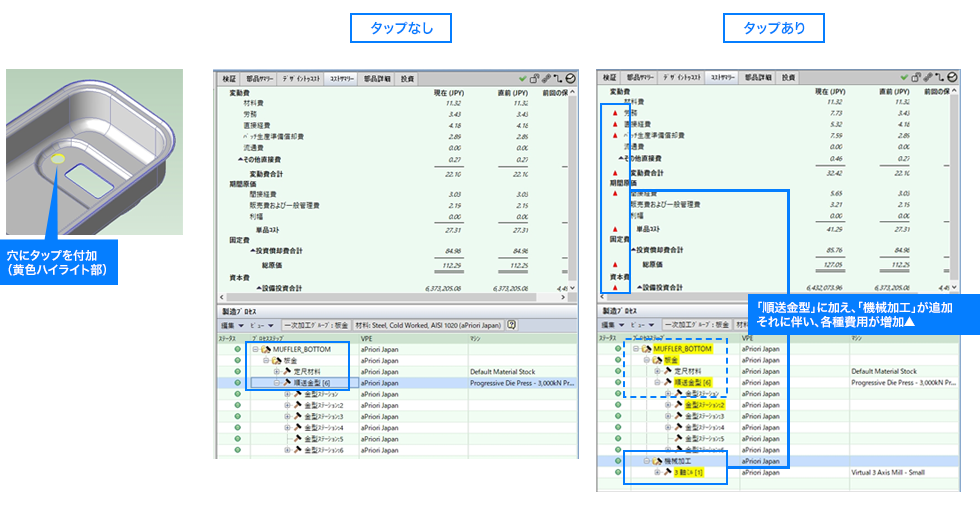Switch to the 検証 tab in left panel
This screenshot has width=980, height=516.
click(229, 77)
